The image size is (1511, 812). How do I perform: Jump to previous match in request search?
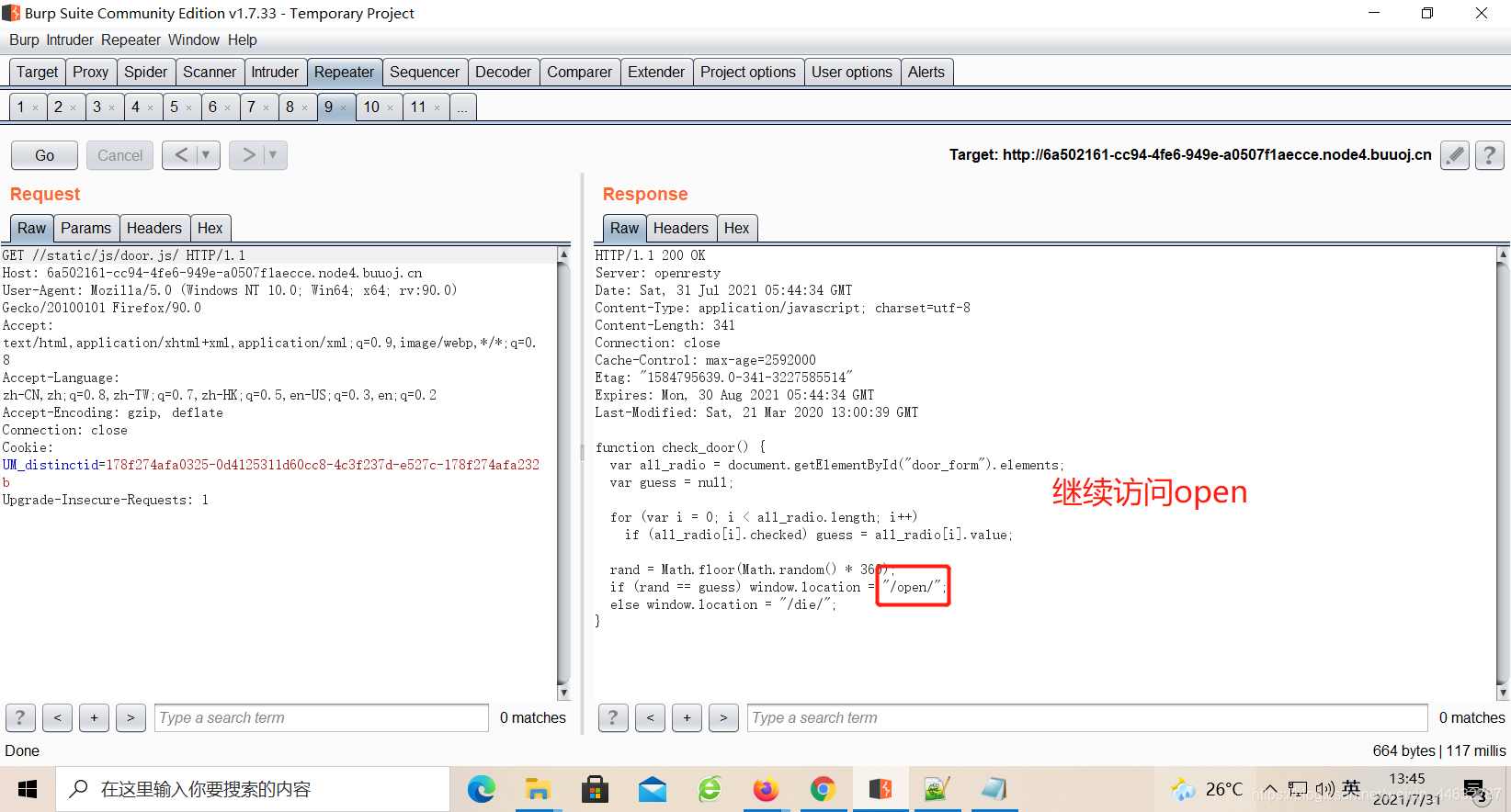(57, 717)
